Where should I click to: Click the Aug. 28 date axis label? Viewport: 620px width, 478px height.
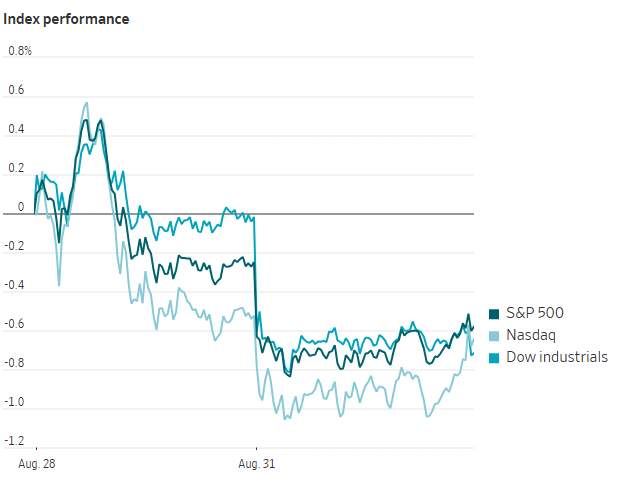click(x=37, y=464)
